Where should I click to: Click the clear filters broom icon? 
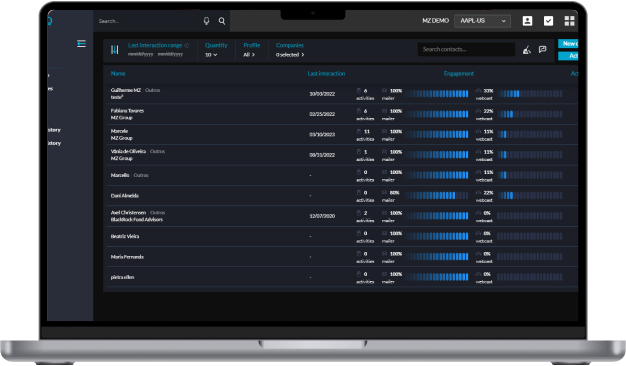(x=527, y=49)
